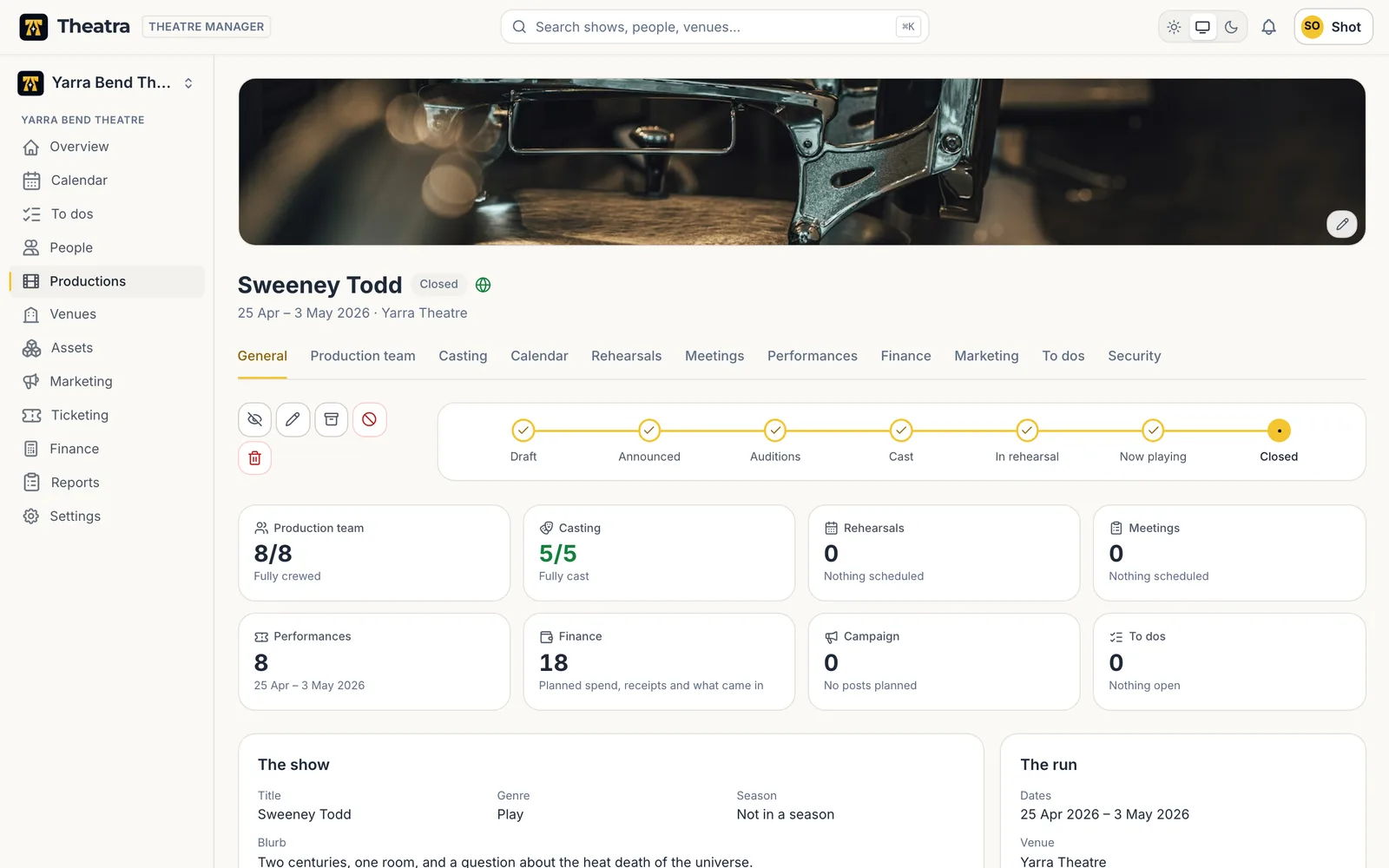Edit the banner image pencil icon
This screenshot has height=868, width=1389.
pyautogui.click(x=1341, y=224)
